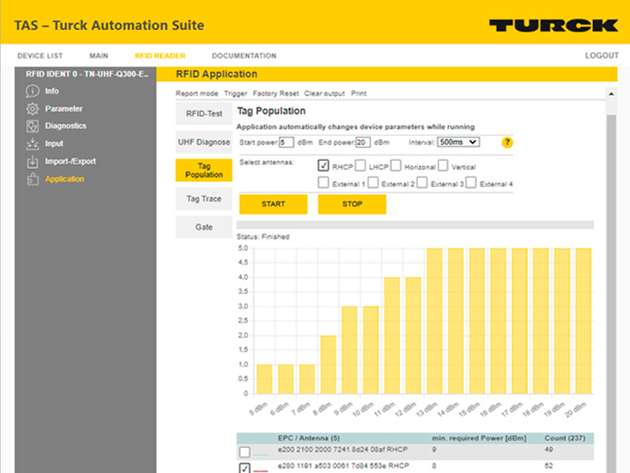This screenshot has height=473, width=630.
Task: Click the Trigger link
Action: pos(235,94)
